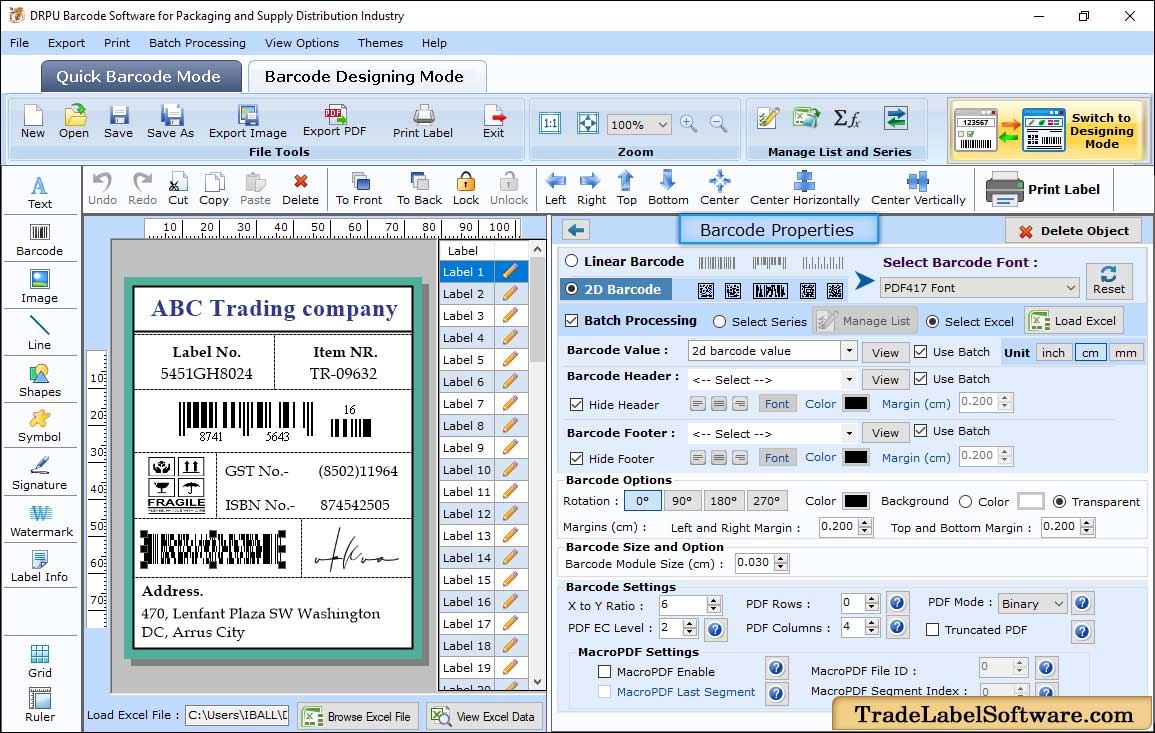This screenshot has width=1155, height=733.
Task: Click zoom in magnifier icon
Action: (689, 124)
